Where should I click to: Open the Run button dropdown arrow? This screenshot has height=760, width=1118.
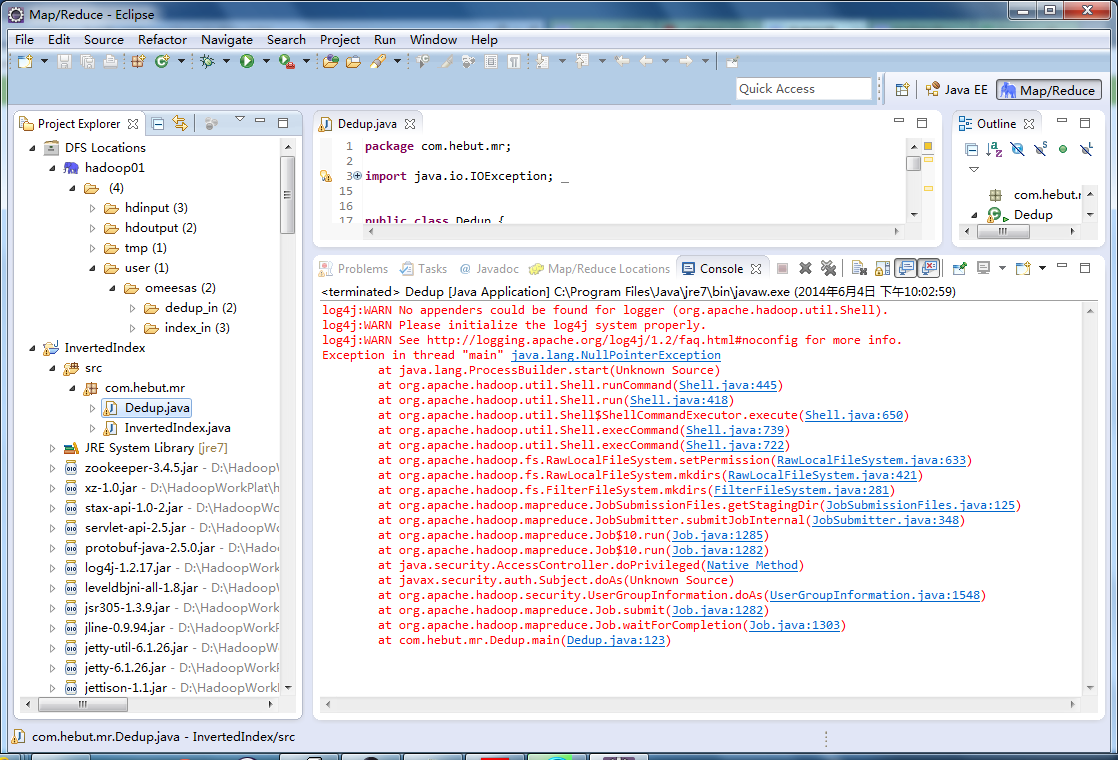tap(266, 61)
